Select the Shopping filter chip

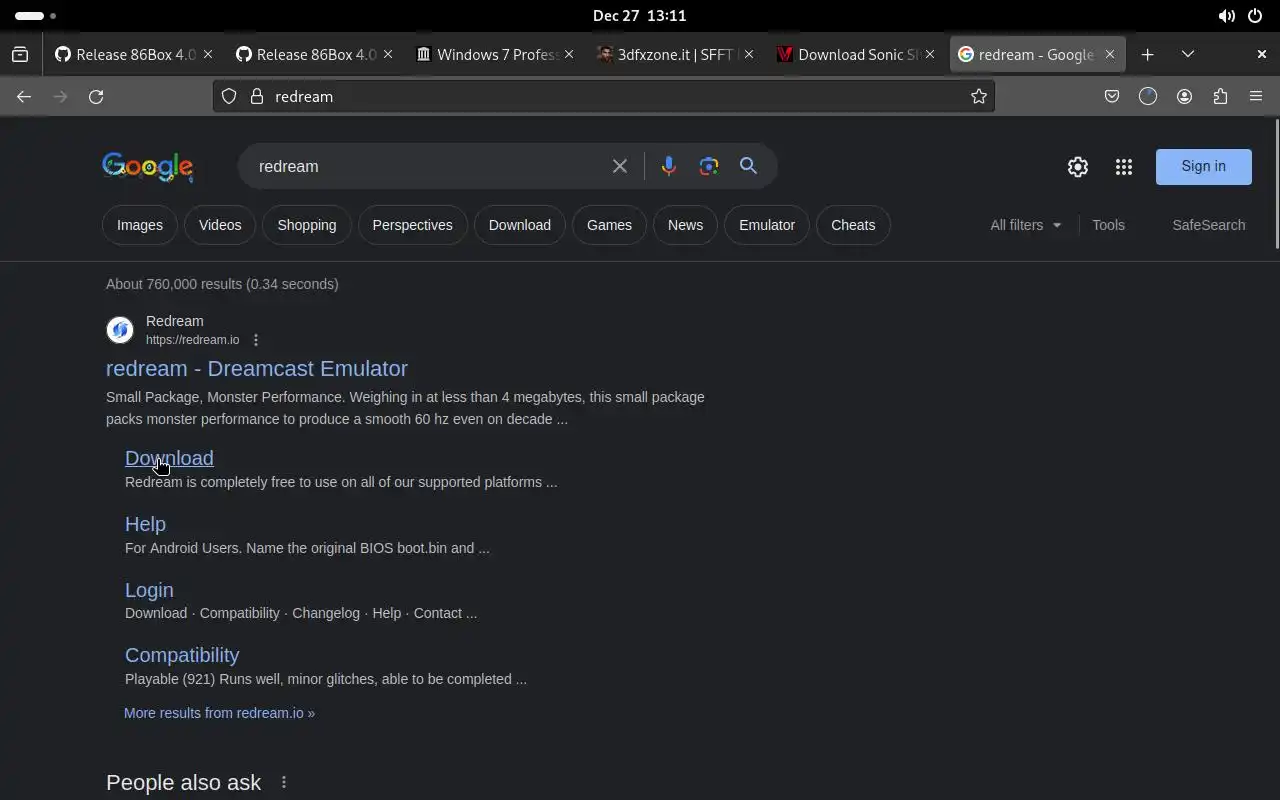tap(307, 225)
